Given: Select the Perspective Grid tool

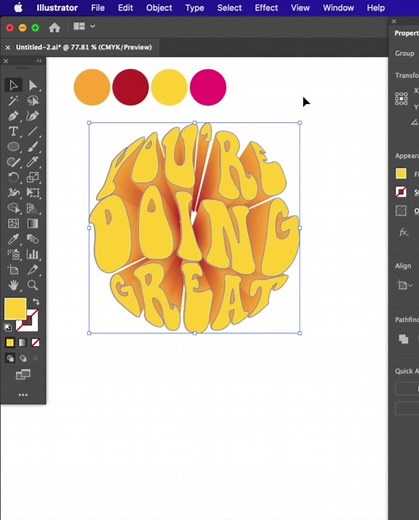Looking at the screenshot, I should pos(33,208).
